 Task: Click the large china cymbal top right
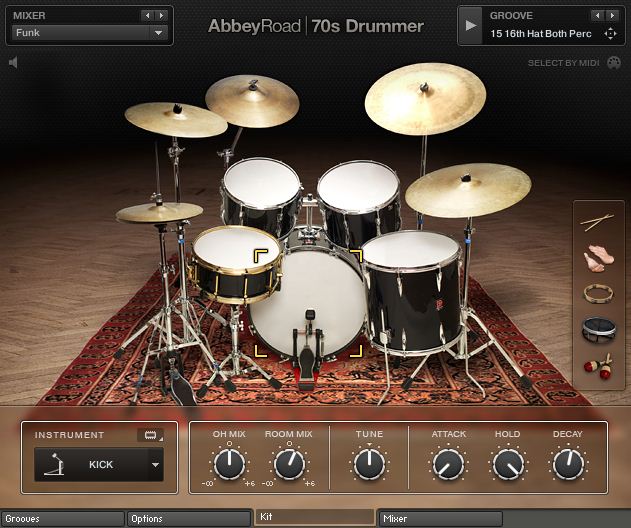[425, 99]
